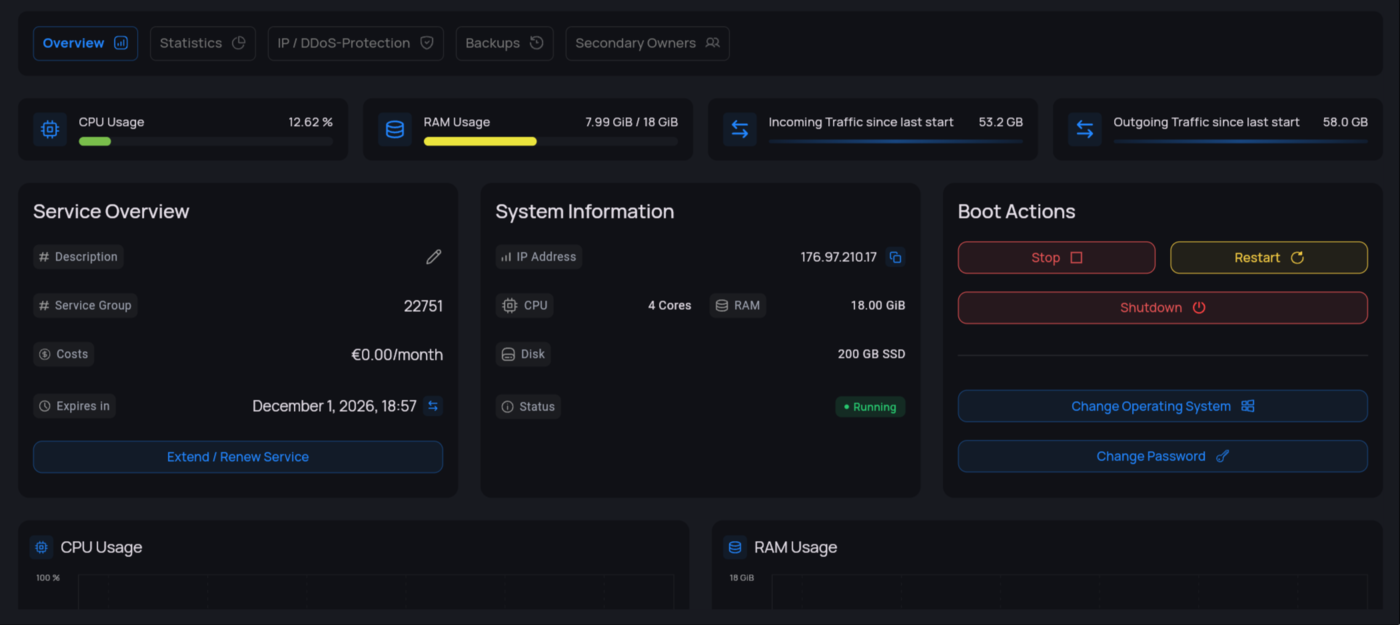The height and width of the screenshot is (625, 1400).
Task: Click the RAM usage progress bar
Action: pyautogui.click(x=551, y=141)
